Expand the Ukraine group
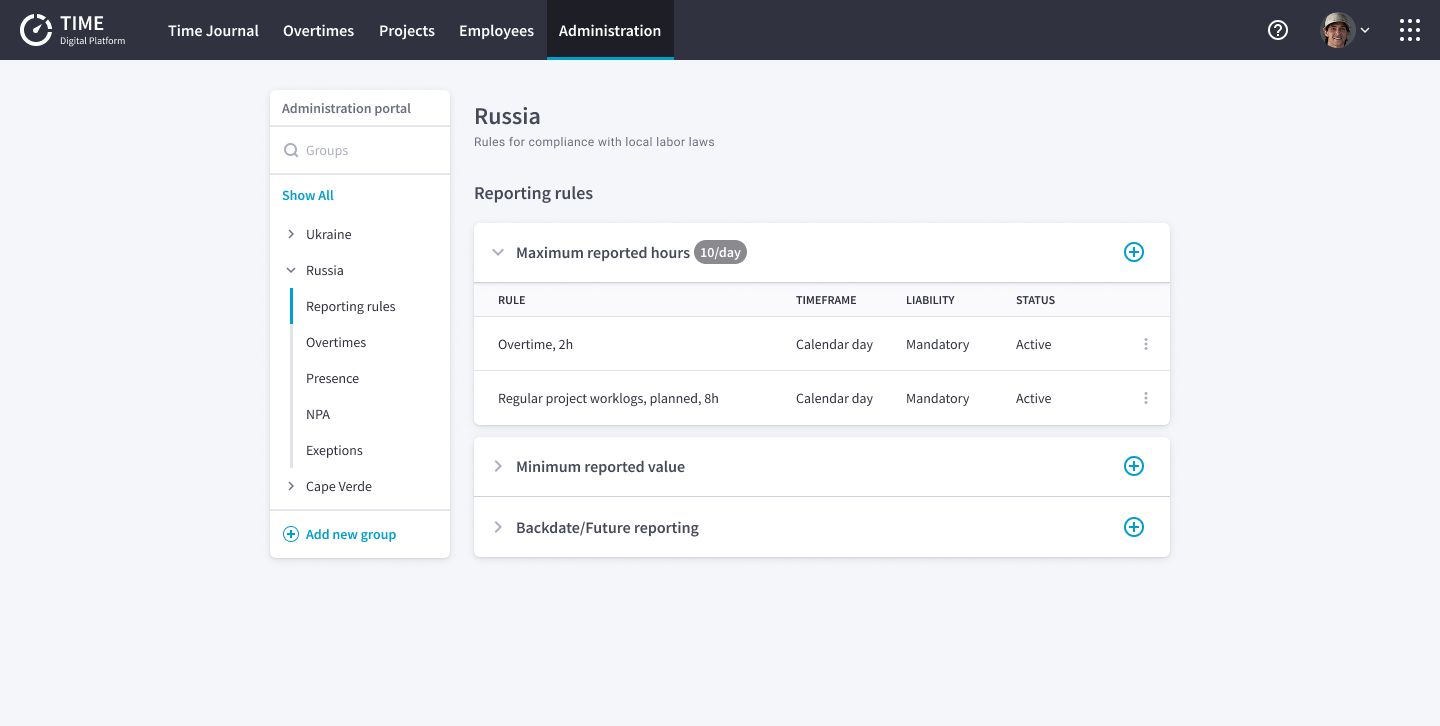Image resolution: width=1440 pixels, height=726 pixels. point(291,234)
